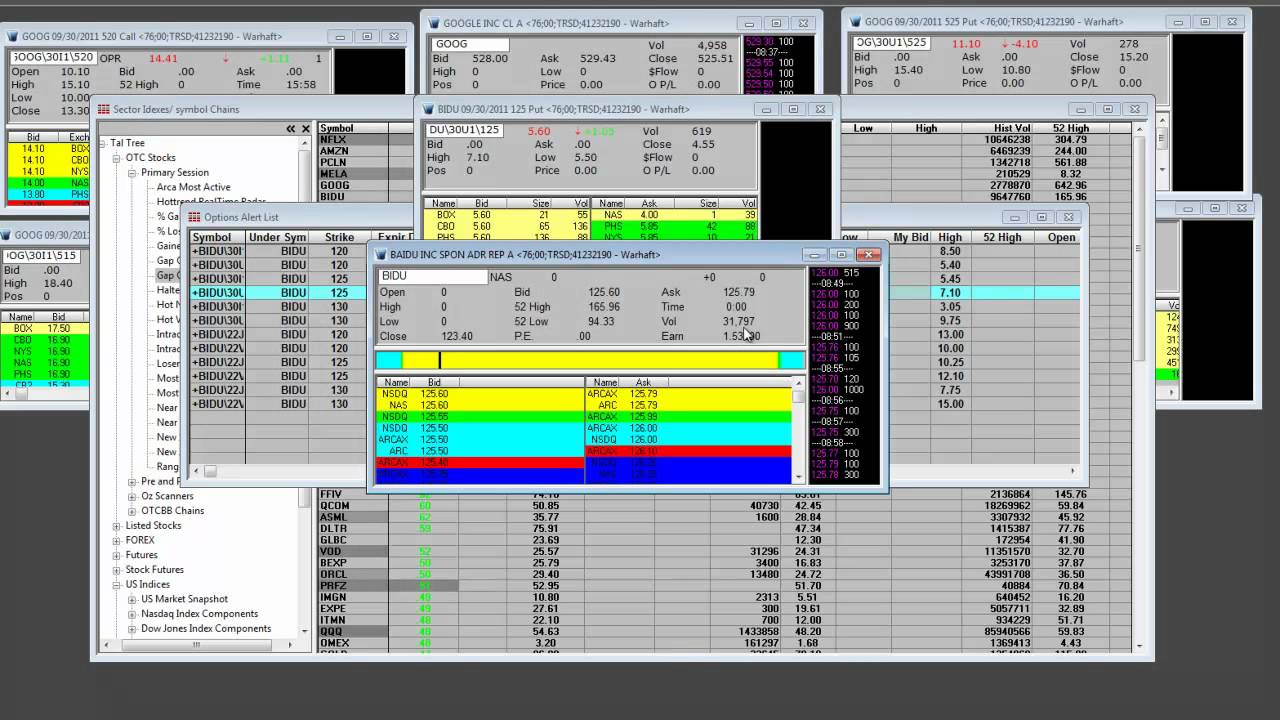Viewport: 1280px width, 720px height.
Task: Click the down arrow of tree vertical scrollbar
Action: click(x=305, y=631)
